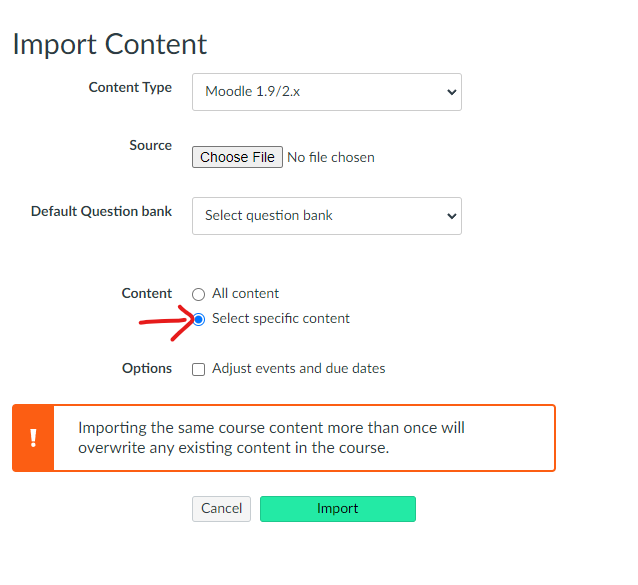Click the red hand-drawn arrow annotation

[165, 320]
